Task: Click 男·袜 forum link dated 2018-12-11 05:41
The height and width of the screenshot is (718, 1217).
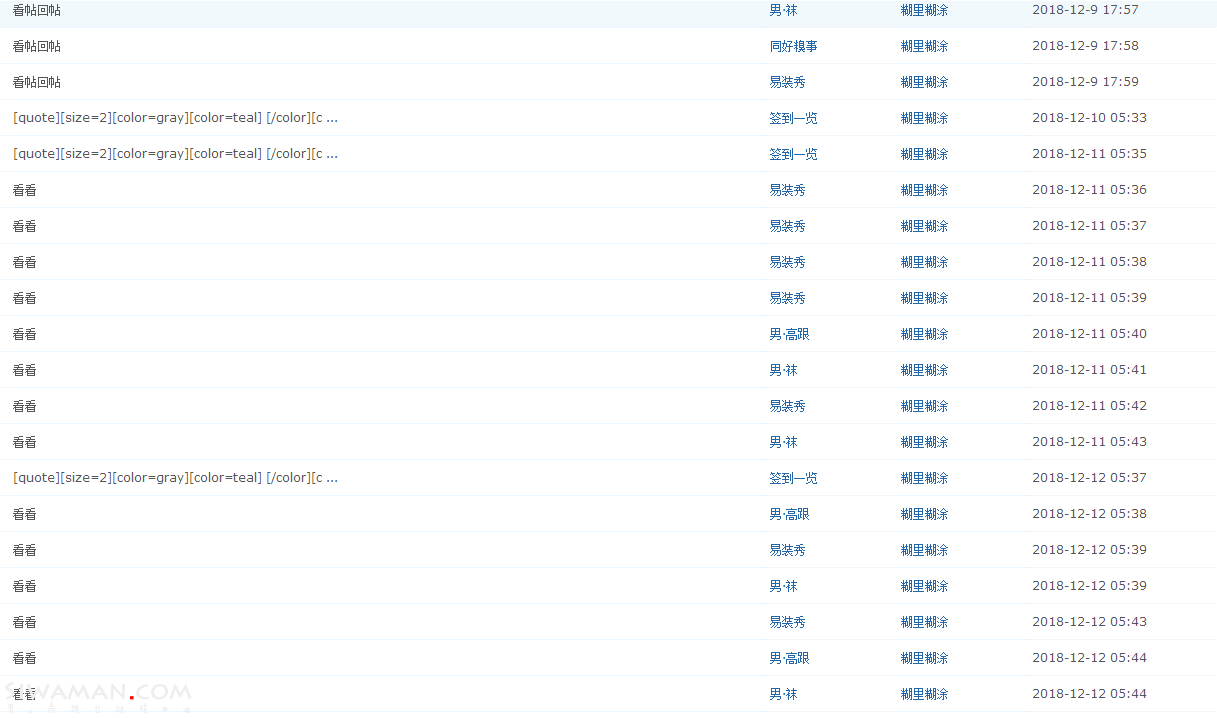Action: tap(782, 370)
